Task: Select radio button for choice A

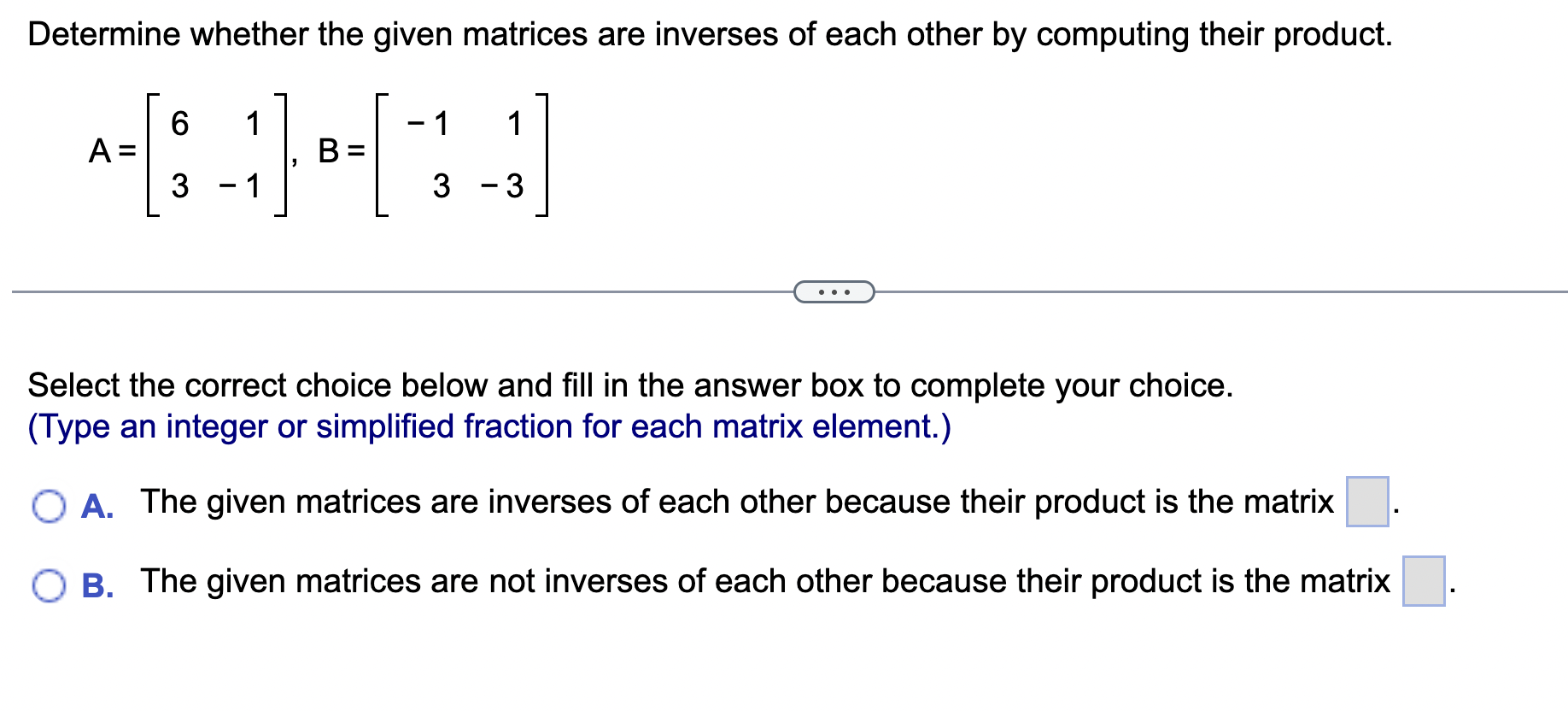Action: point(49,506)
